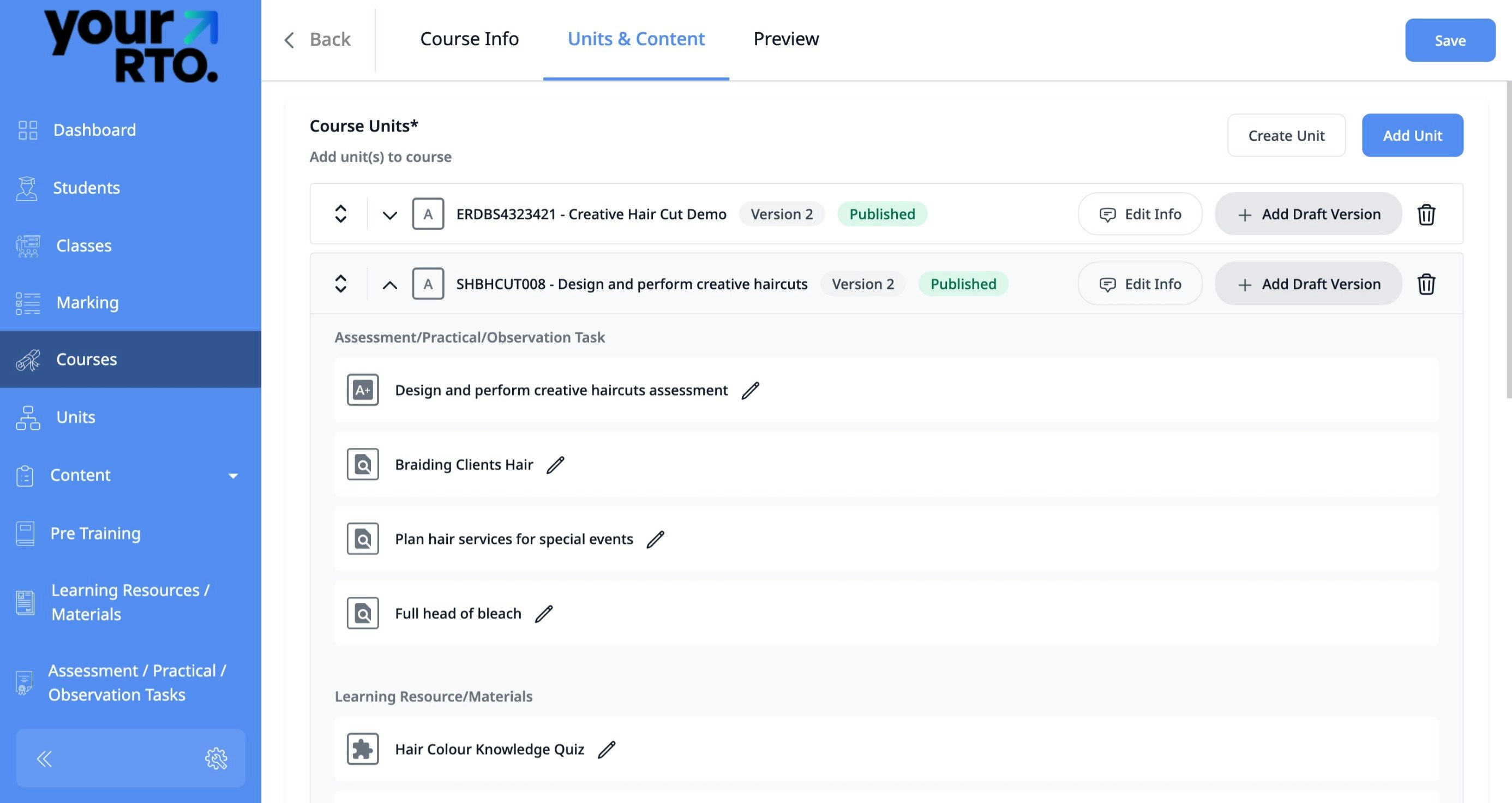The image size is (1512, 803).
Task: Edit Plan hair services for special events pencil
Action: [x=655, y=540]
